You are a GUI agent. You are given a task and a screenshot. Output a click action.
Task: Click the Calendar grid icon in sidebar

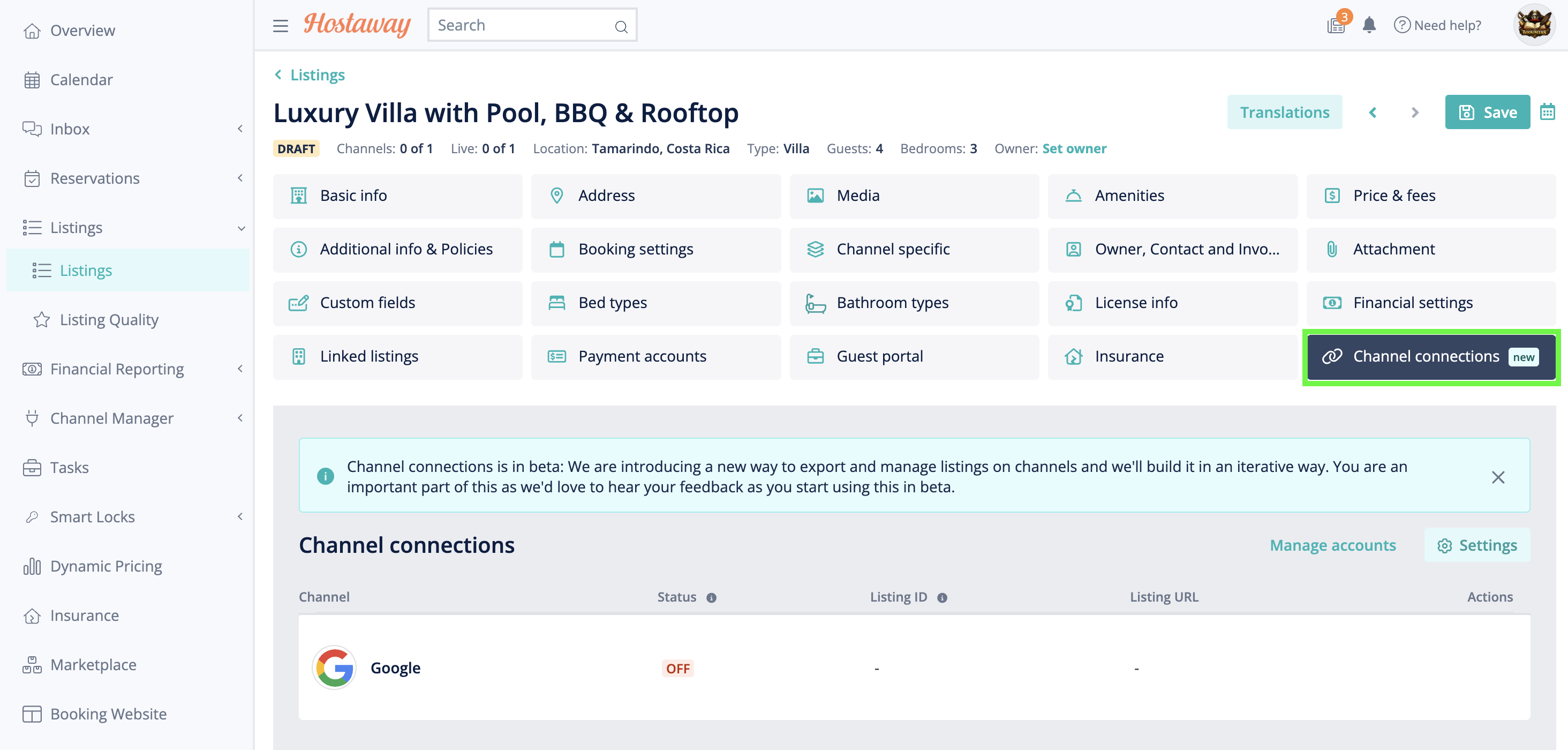tap(32, 80)
